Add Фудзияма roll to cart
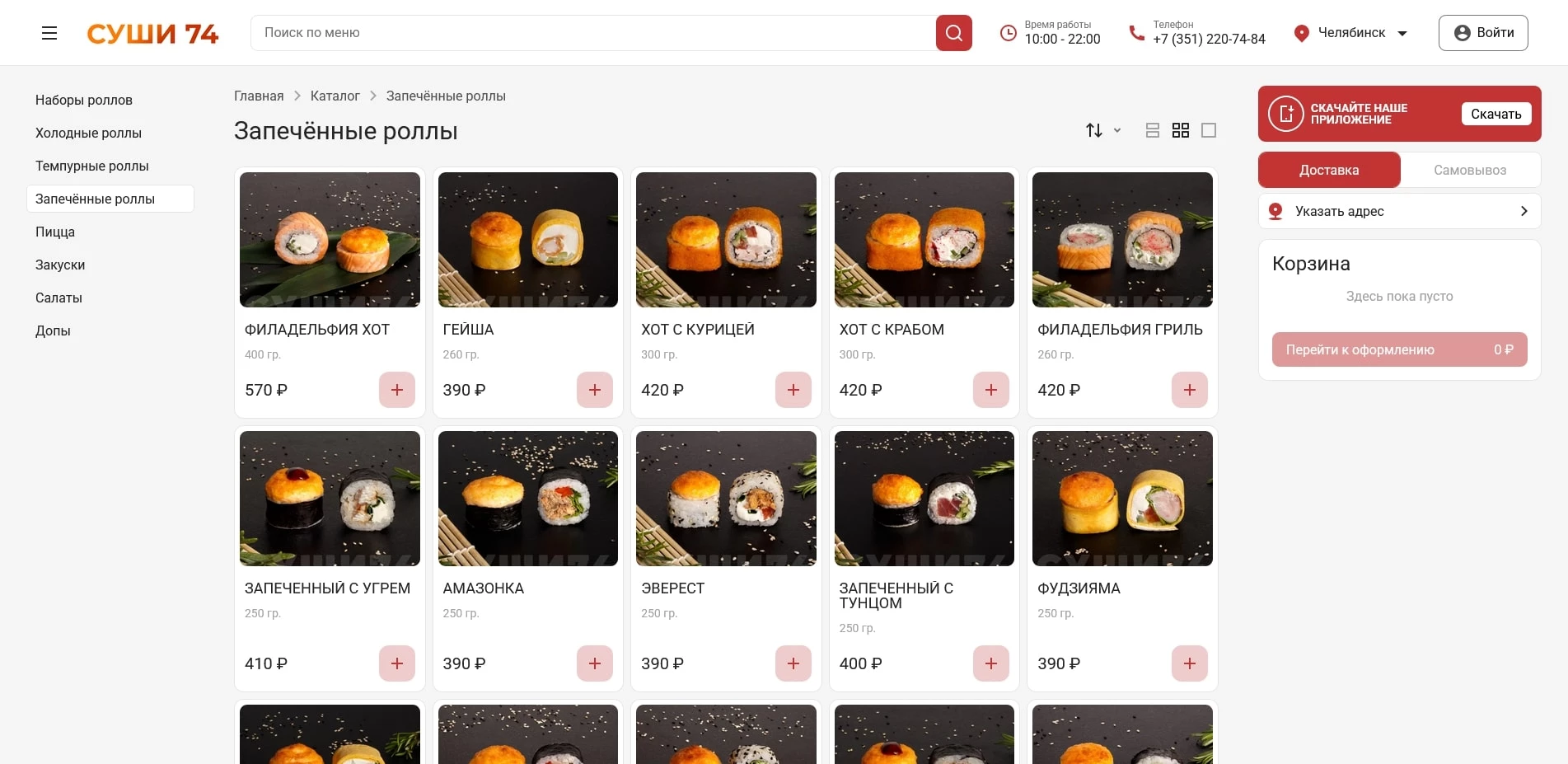The width and height of the screenshot is (1568, 764). click(x=1189, y=663)
